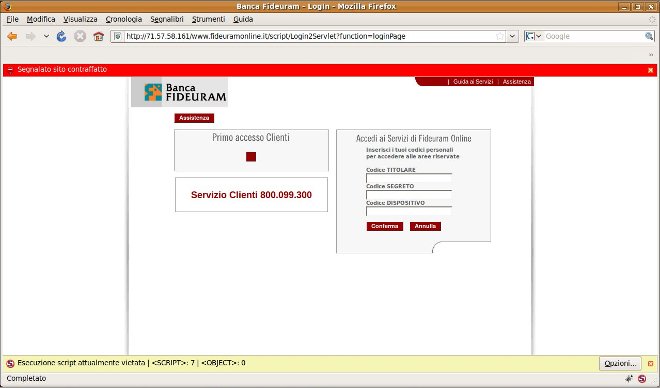Screen dimensions: 660x388
Task: Click the Completato status bar text
Action: [x=26, y=379]
